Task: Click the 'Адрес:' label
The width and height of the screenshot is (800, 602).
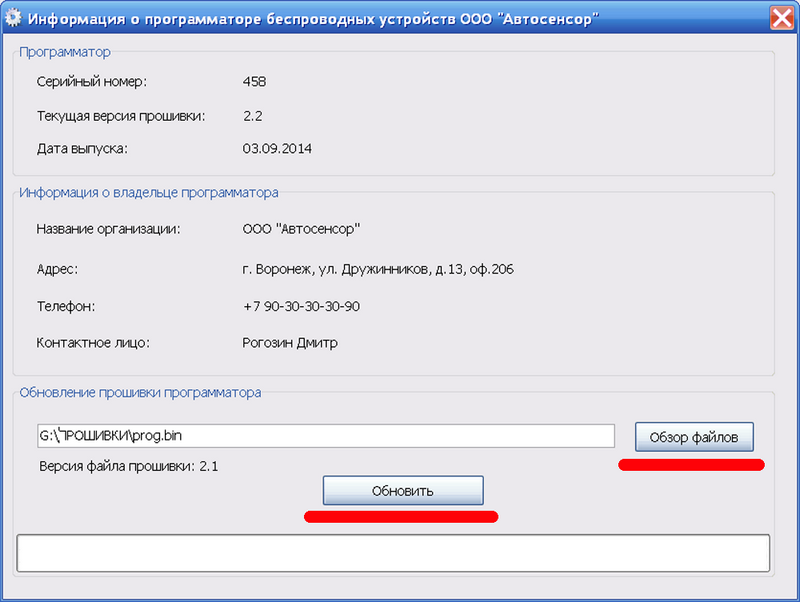Action: [x=57, y=269]
